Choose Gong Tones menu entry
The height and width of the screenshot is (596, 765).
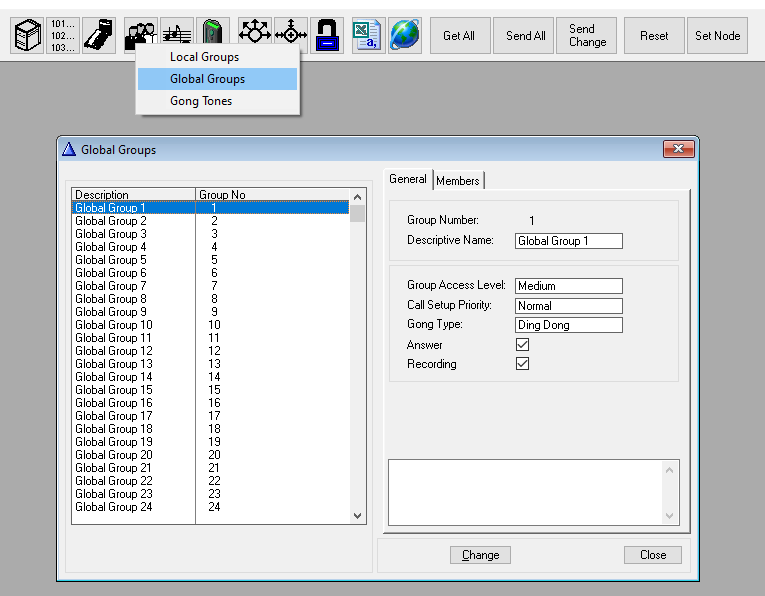[201, 101]
